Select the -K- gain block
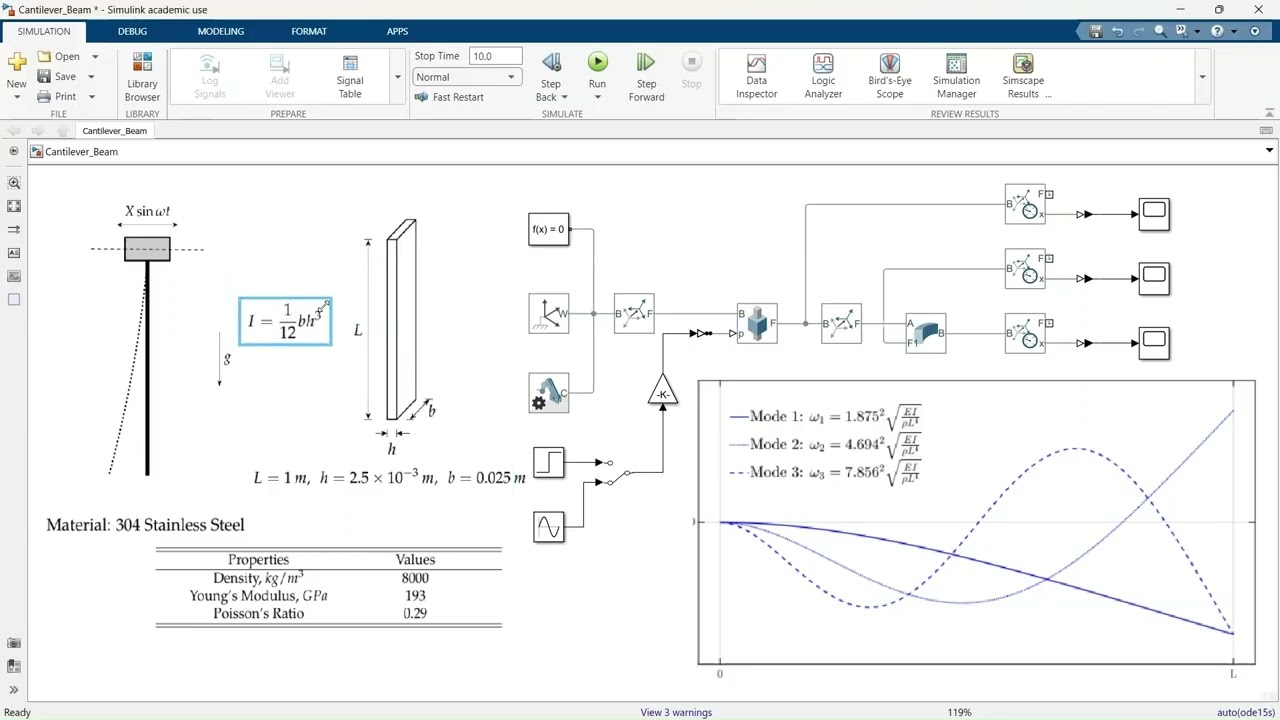Viewport: 1280px width, 720px height. pyautogui.click(x=662, y=391)
